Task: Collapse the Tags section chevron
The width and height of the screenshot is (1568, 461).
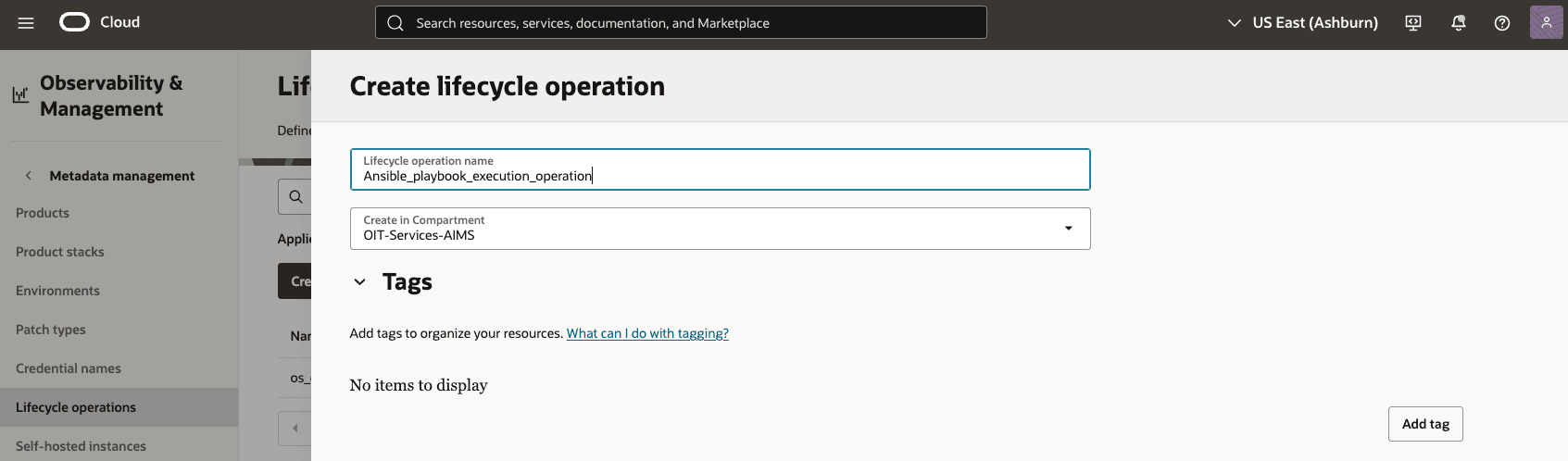Action: point(360,281)
